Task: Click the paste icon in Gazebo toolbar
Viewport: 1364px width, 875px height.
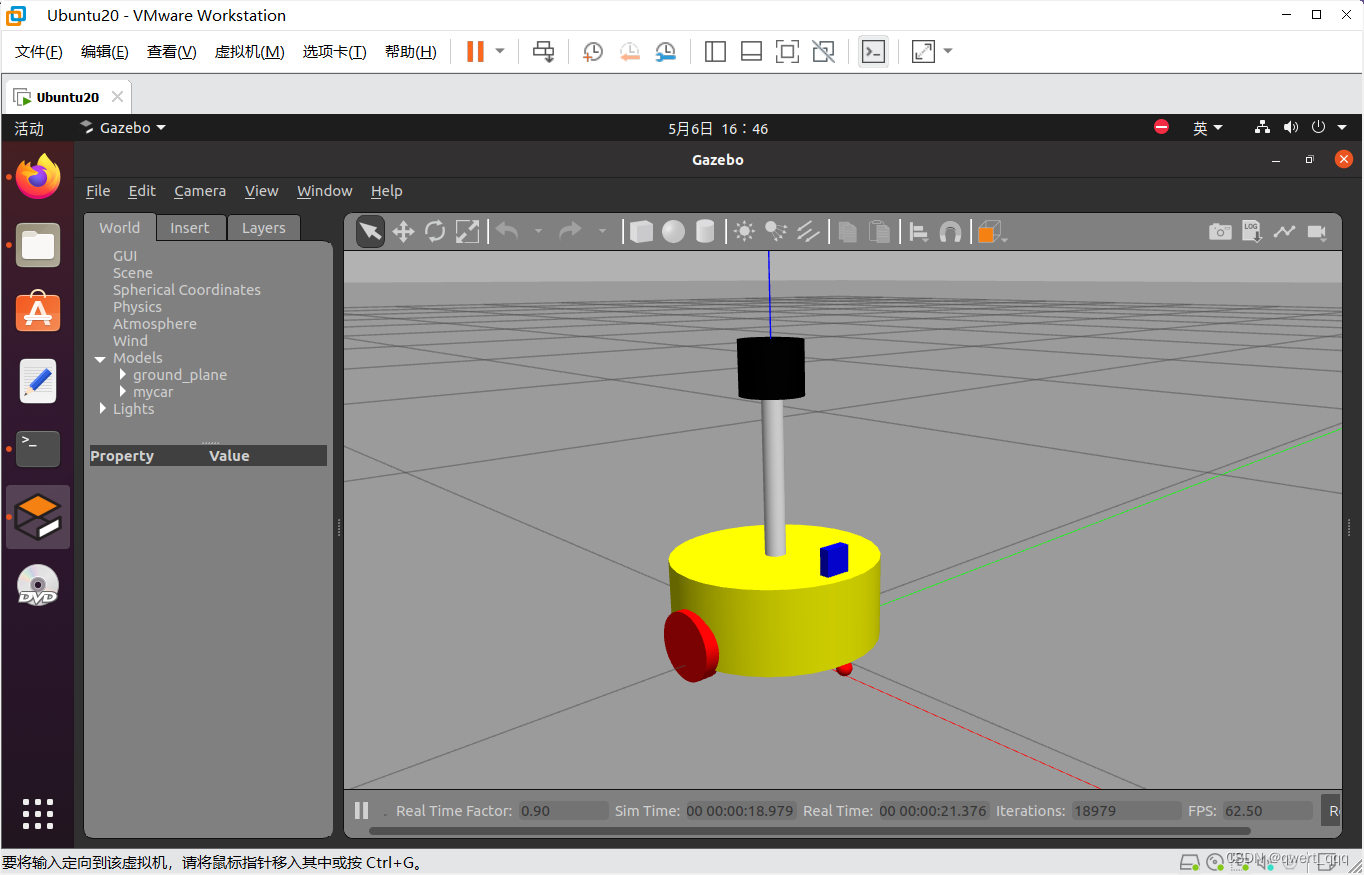Action: 879,232
